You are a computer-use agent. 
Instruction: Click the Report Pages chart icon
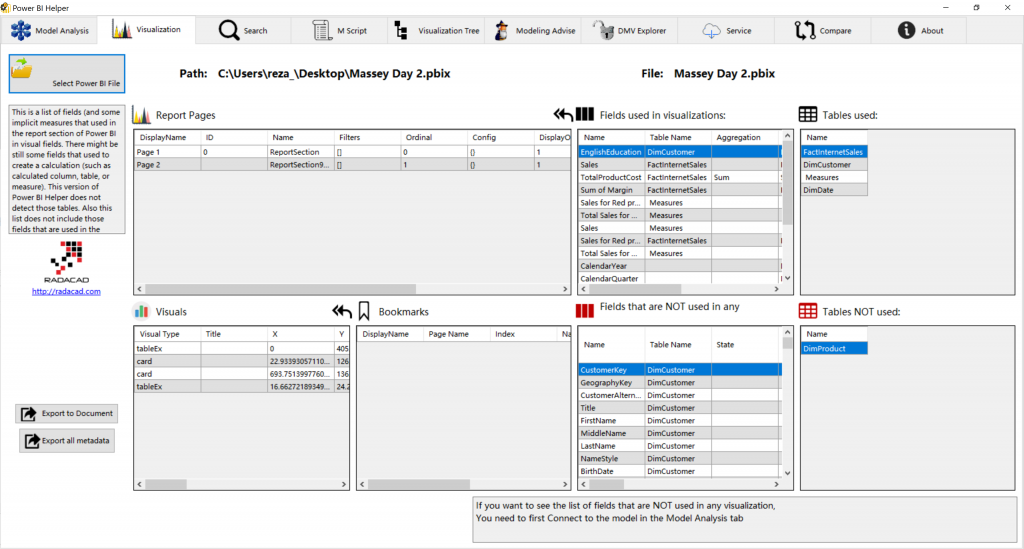pos(142,115)
